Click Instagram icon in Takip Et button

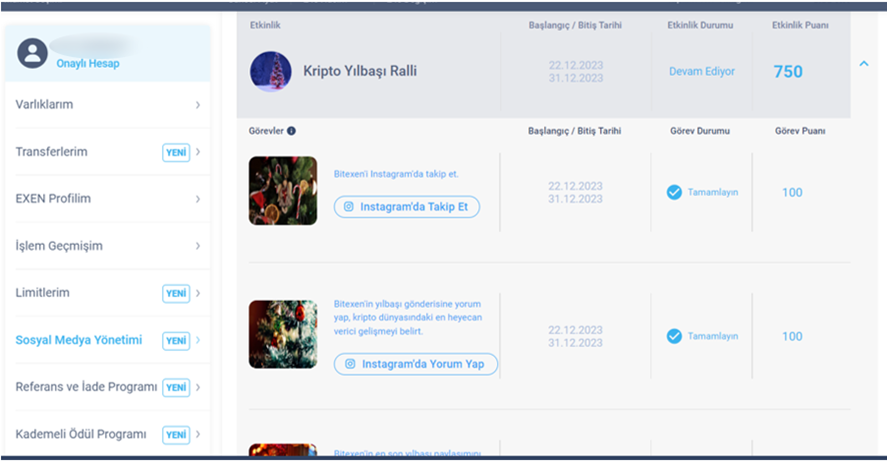click(348, 207)
